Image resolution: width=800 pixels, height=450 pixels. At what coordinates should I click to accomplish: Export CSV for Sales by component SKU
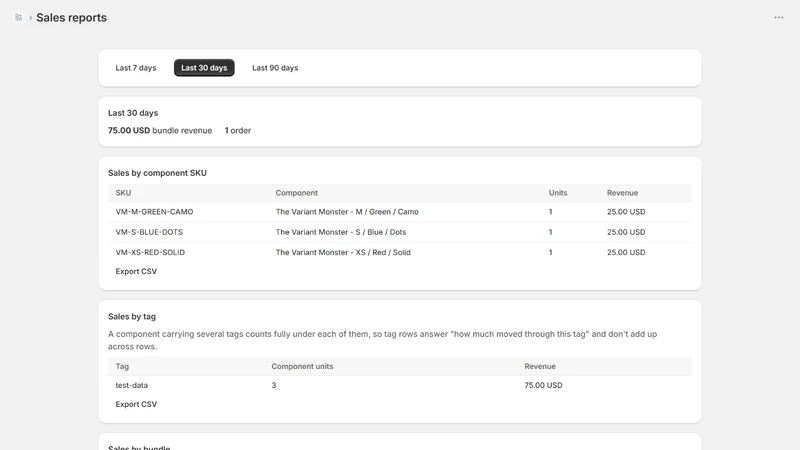tap(136, 271)
